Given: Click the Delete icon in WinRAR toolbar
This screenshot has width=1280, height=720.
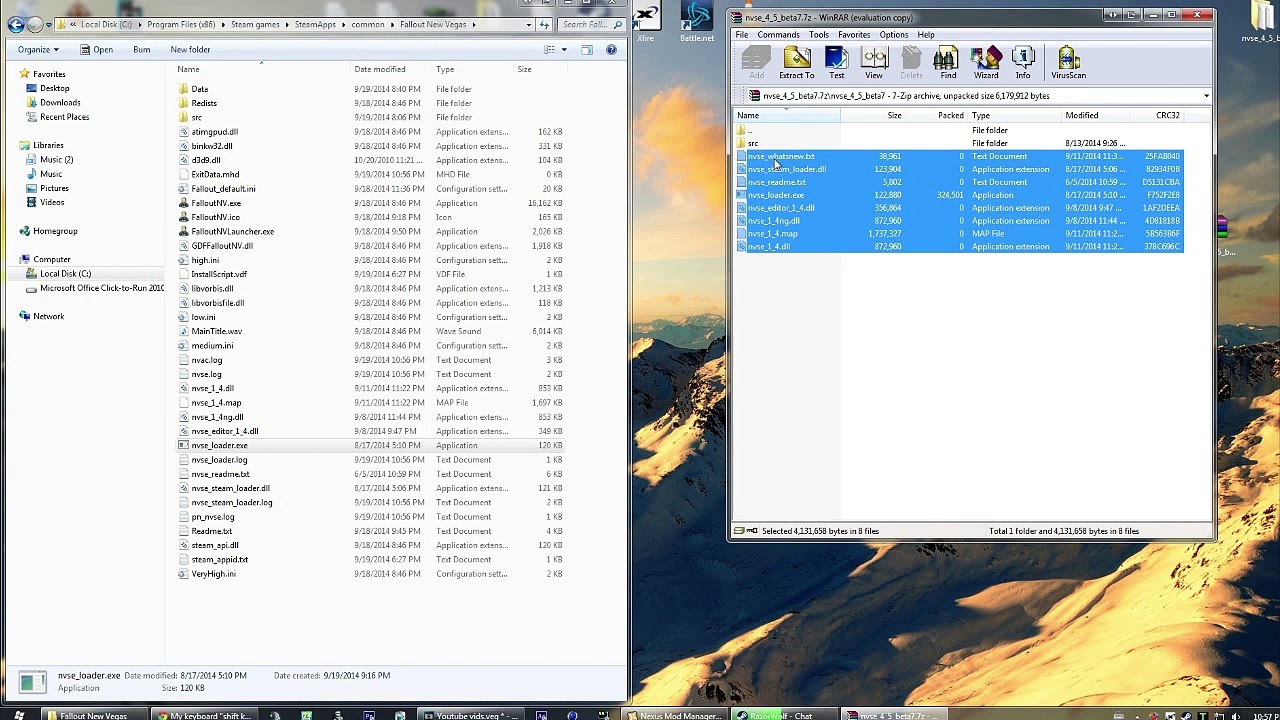Looking at the screenshot, I should pyautogui.click(x=911, y=62).
